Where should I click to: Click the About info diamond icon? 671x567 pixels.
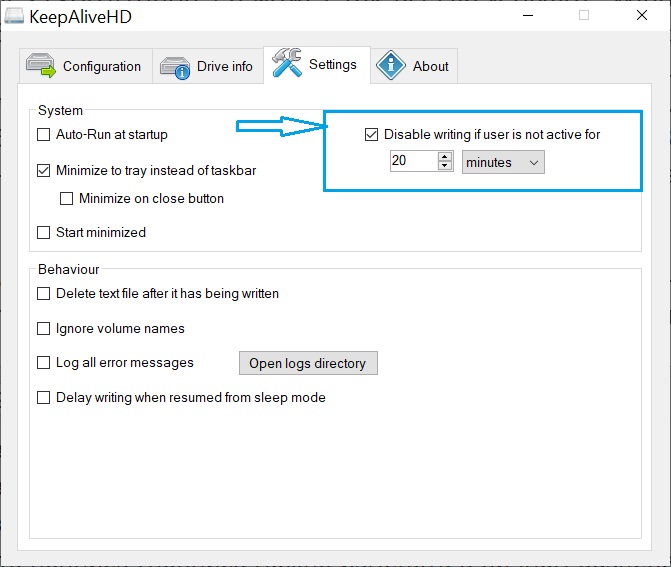pos(391,65)
